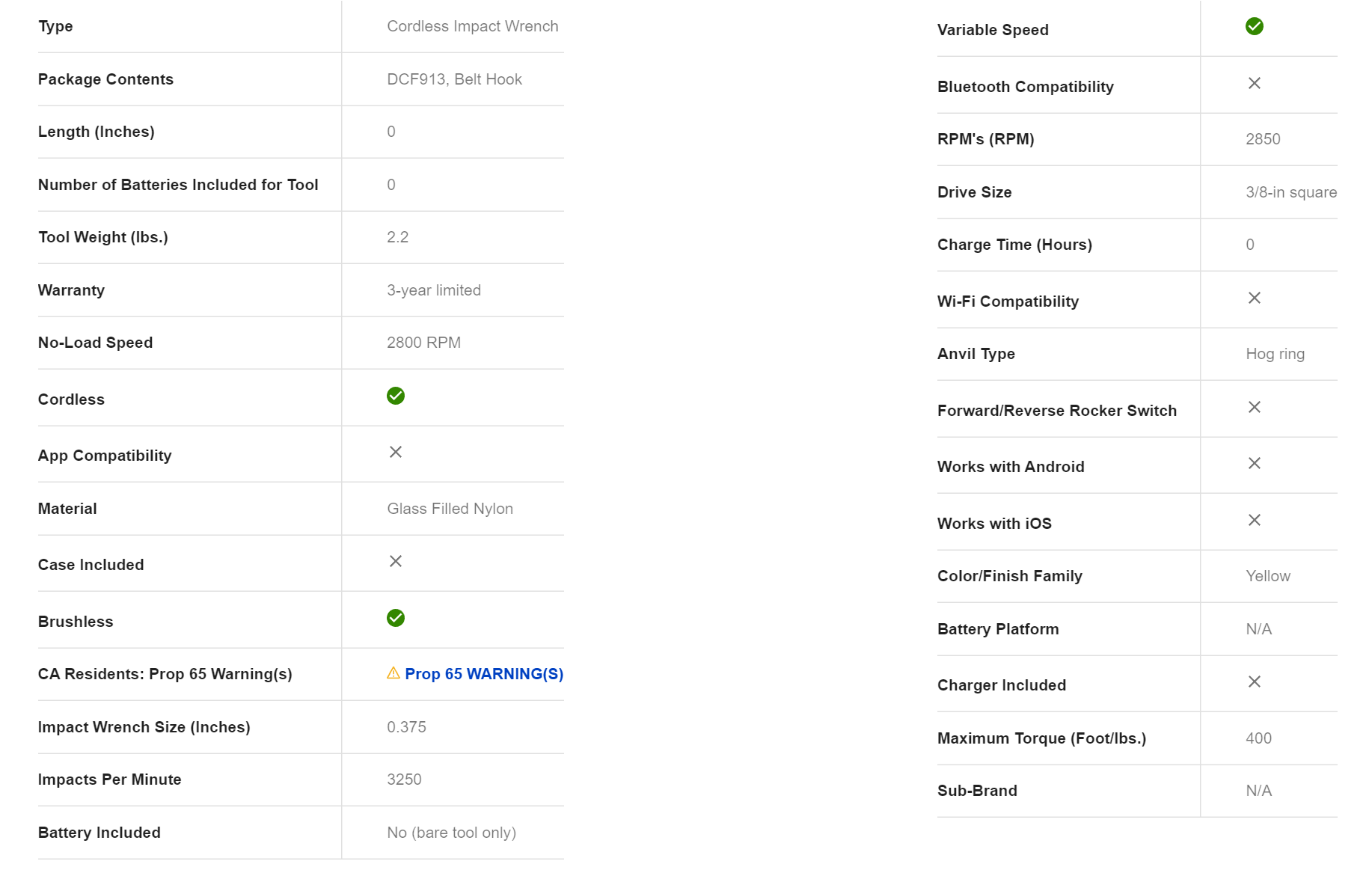Click the Yellow Color/Finish Family value
The image size is (1372, 876).
point(1267,576)
